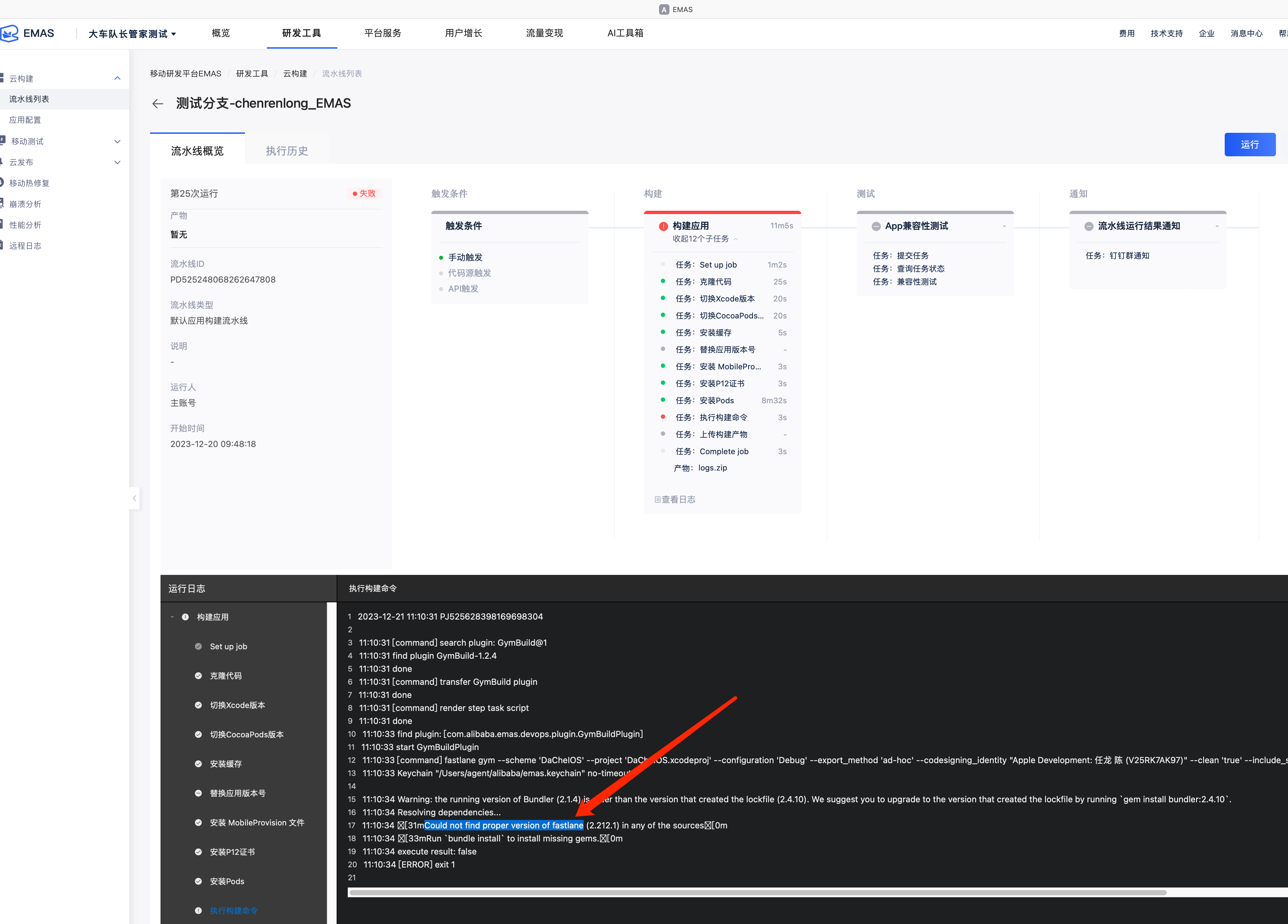Click the 研发工具 breadcrumb
This screenshot has height=924, width=1288.
pos(252,73)
